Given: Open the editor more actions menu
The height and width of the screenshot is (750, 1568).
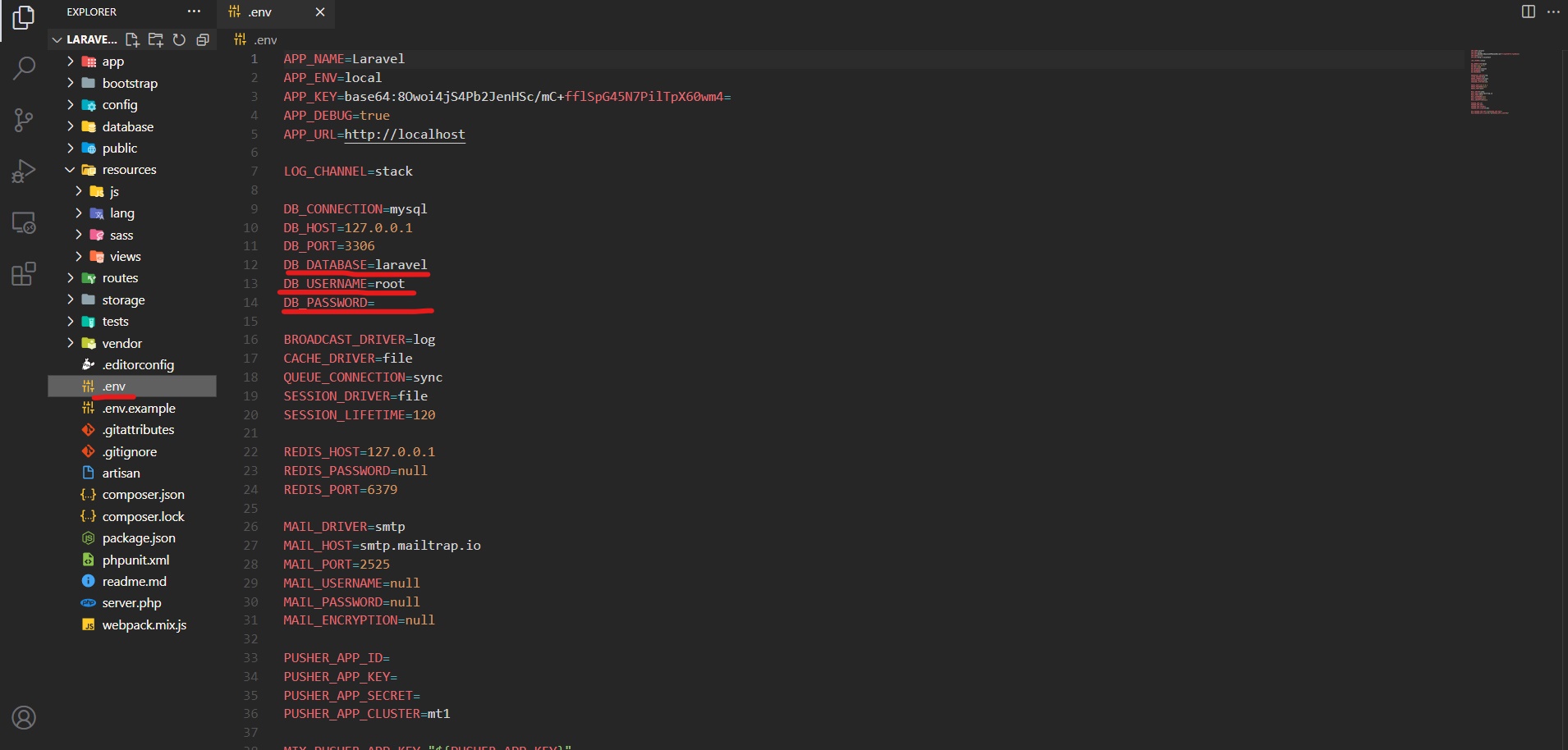Looking at the screenshot, I should click(1554, 11).
